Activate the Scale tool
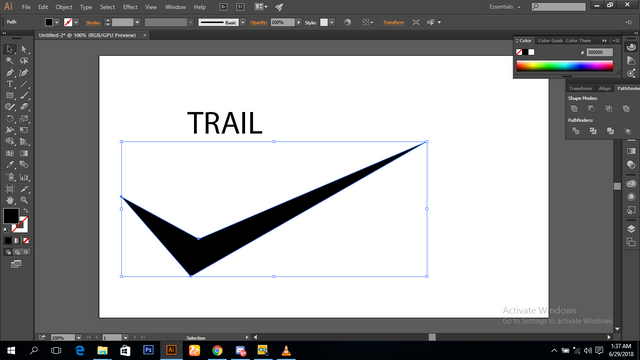 [24, 119]
